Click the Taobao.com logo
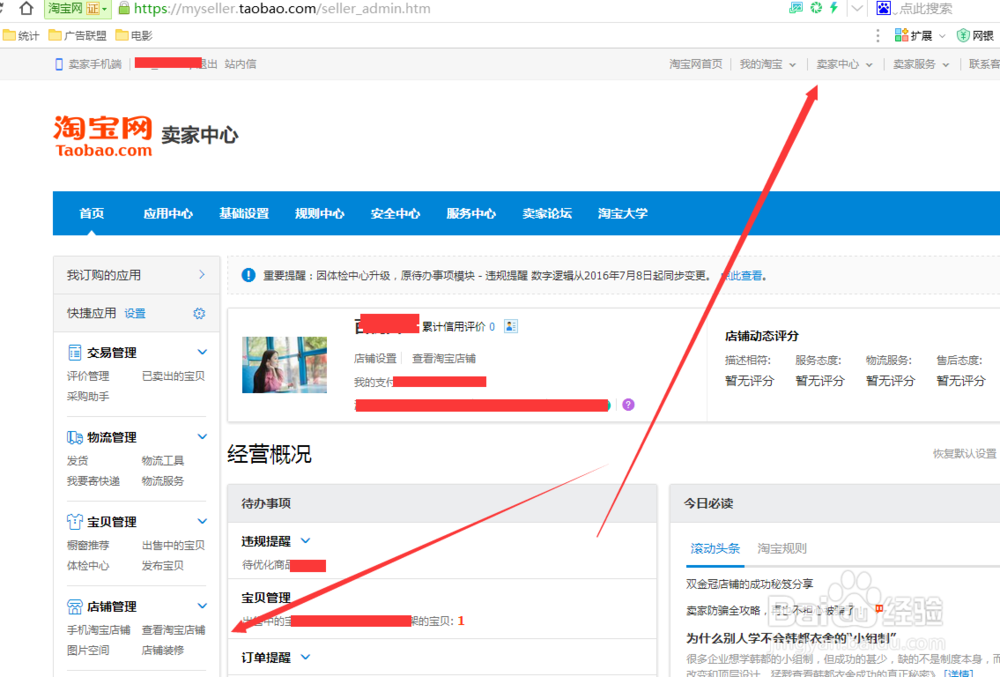This screenshot has height=677, width=1000. (103, 136)
